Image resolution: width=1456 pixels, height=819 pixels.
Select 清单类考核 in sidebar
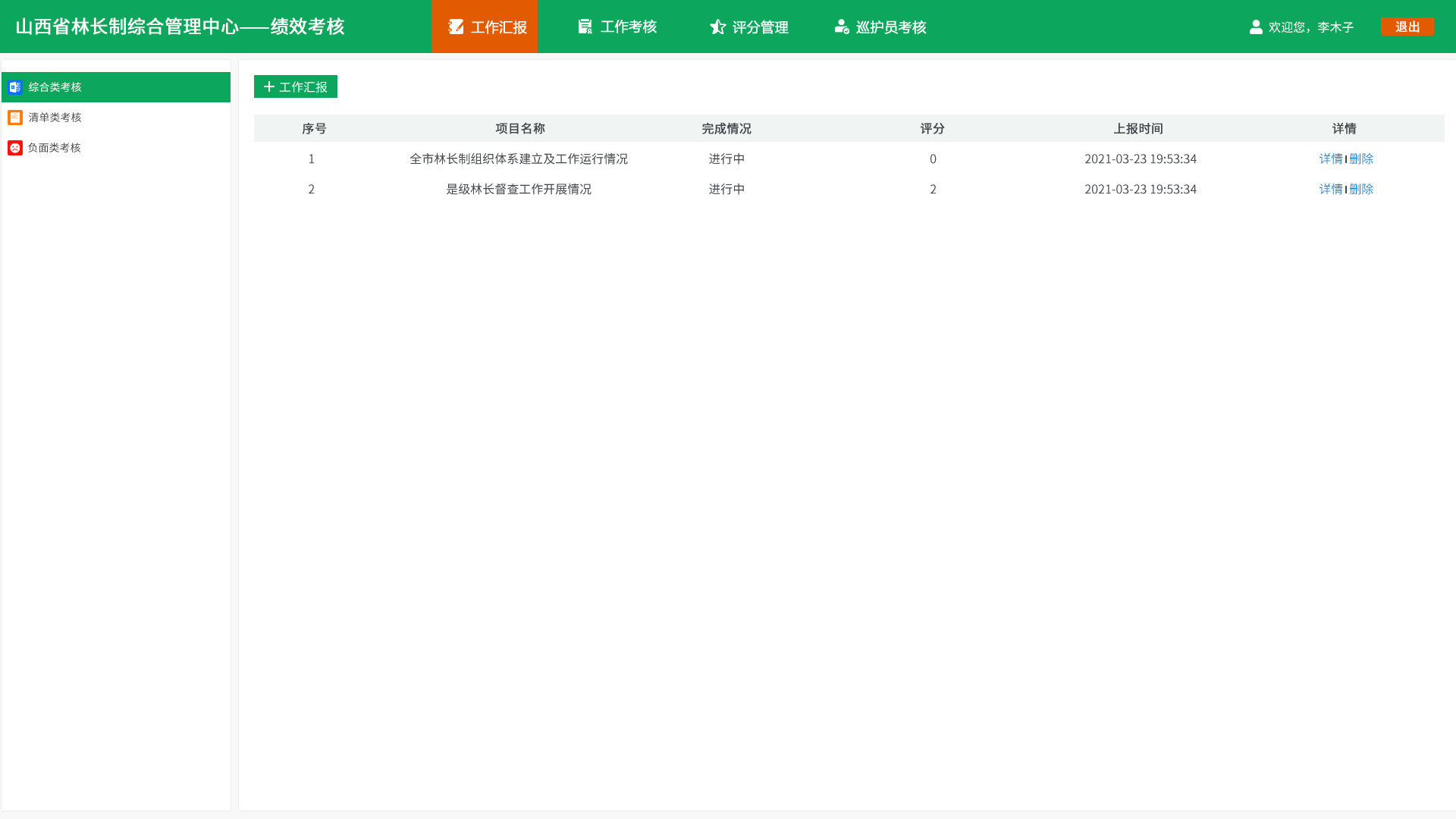(55, 118)
